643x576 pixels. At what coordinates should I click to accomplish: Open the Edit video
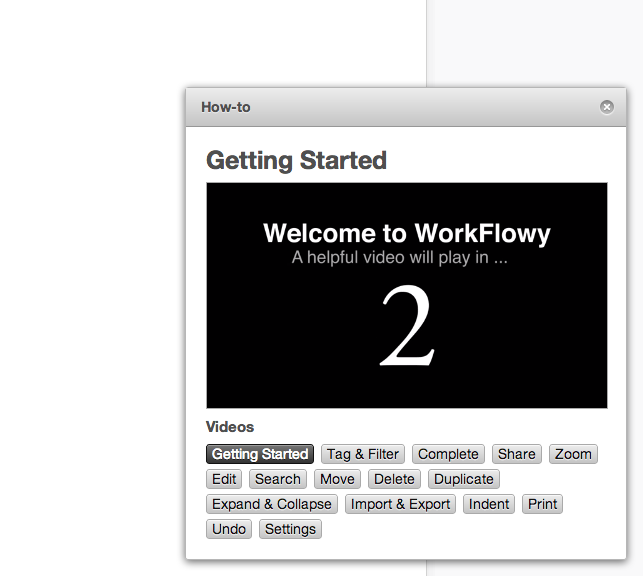(x=224, y=479)
